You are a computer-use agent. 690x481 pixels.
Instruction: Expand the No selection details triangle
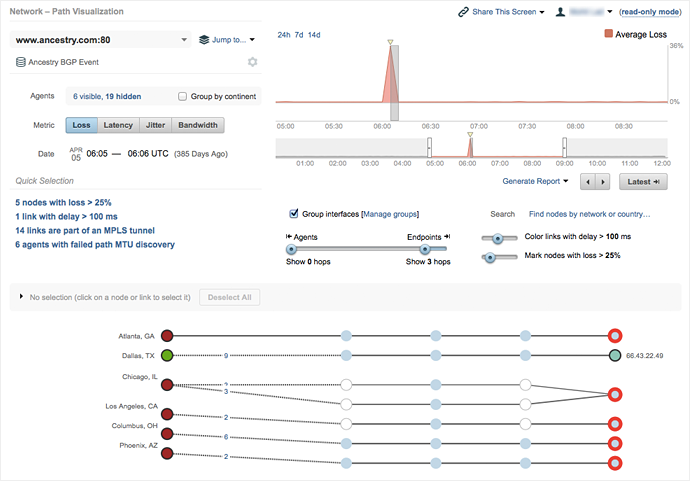coord(21,297)
